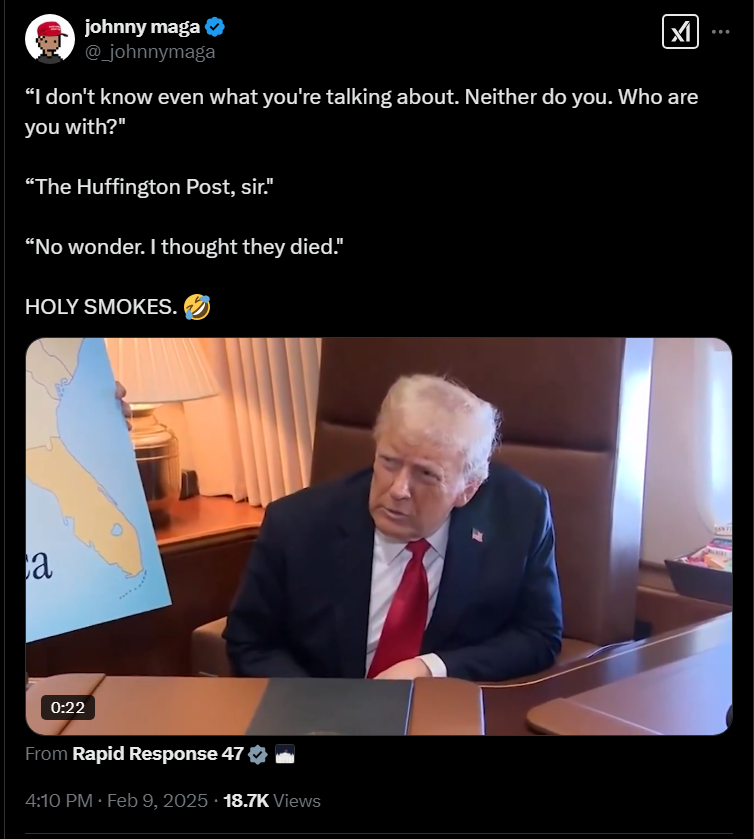This screenshot has width=754, height=839.
Task: Click the blue verified badge beside johnny maga
Action: click(x=215, y=27)
